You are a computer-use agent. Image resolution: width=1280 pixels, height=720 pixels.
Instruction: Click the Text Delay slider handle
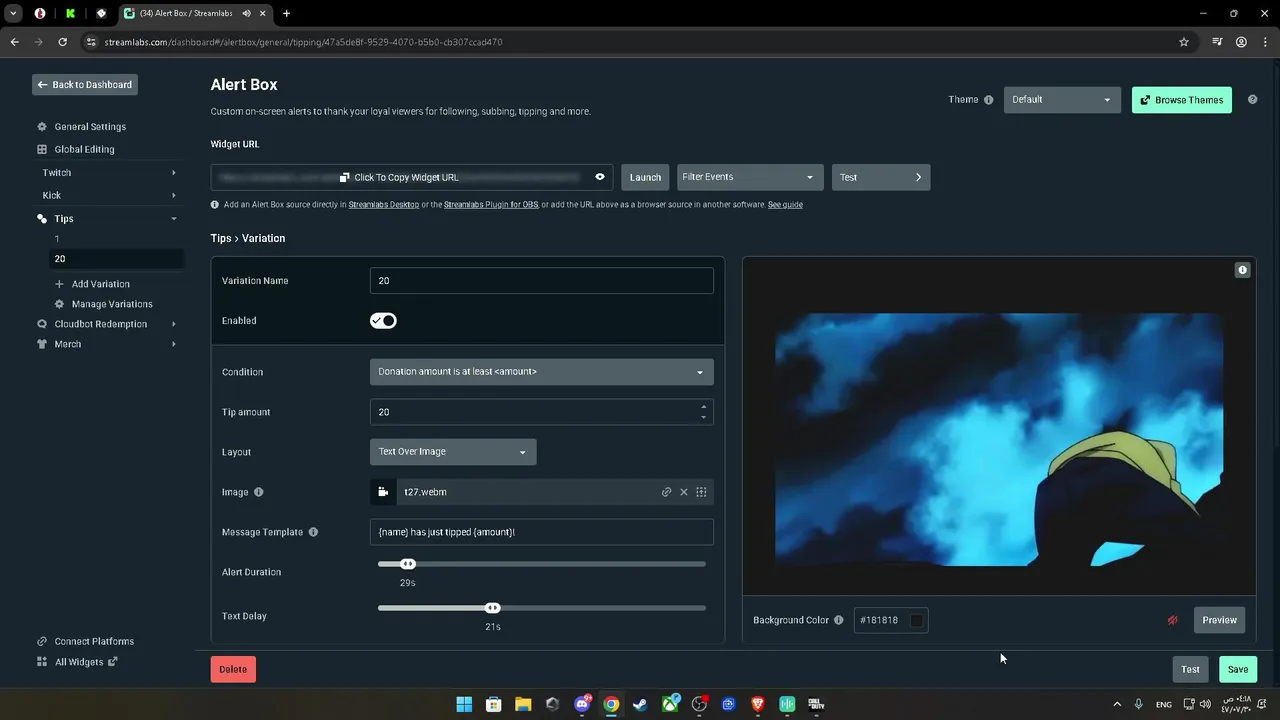pos(492,608)
